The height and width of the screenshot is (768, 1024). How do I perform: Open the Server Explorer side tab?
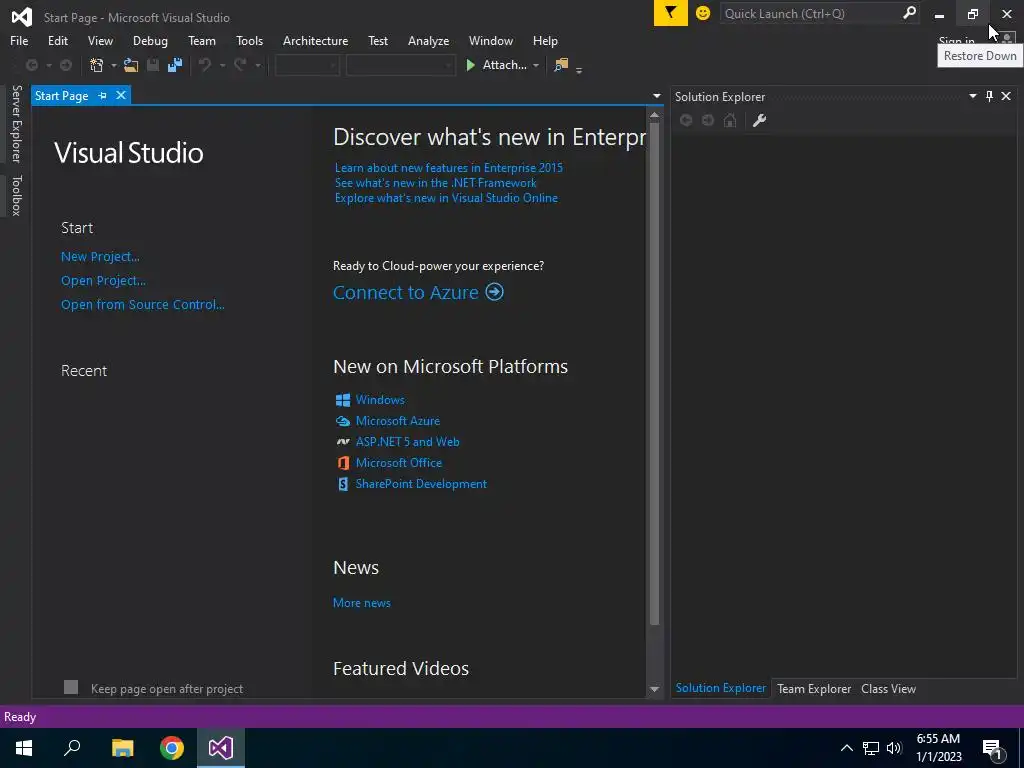click(x=16, y=123)
